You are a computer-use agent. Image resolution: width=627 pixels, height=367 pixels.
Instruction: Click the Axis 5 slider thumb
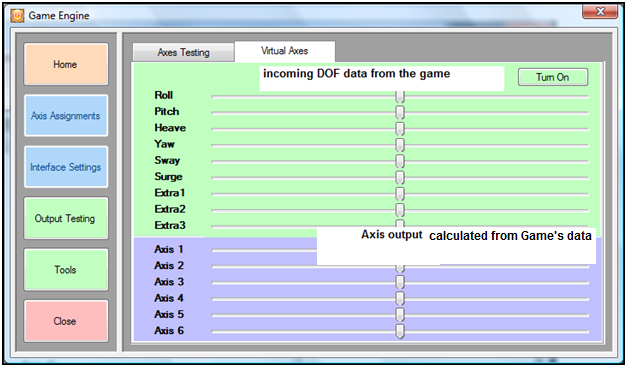[x=400, y=315]
